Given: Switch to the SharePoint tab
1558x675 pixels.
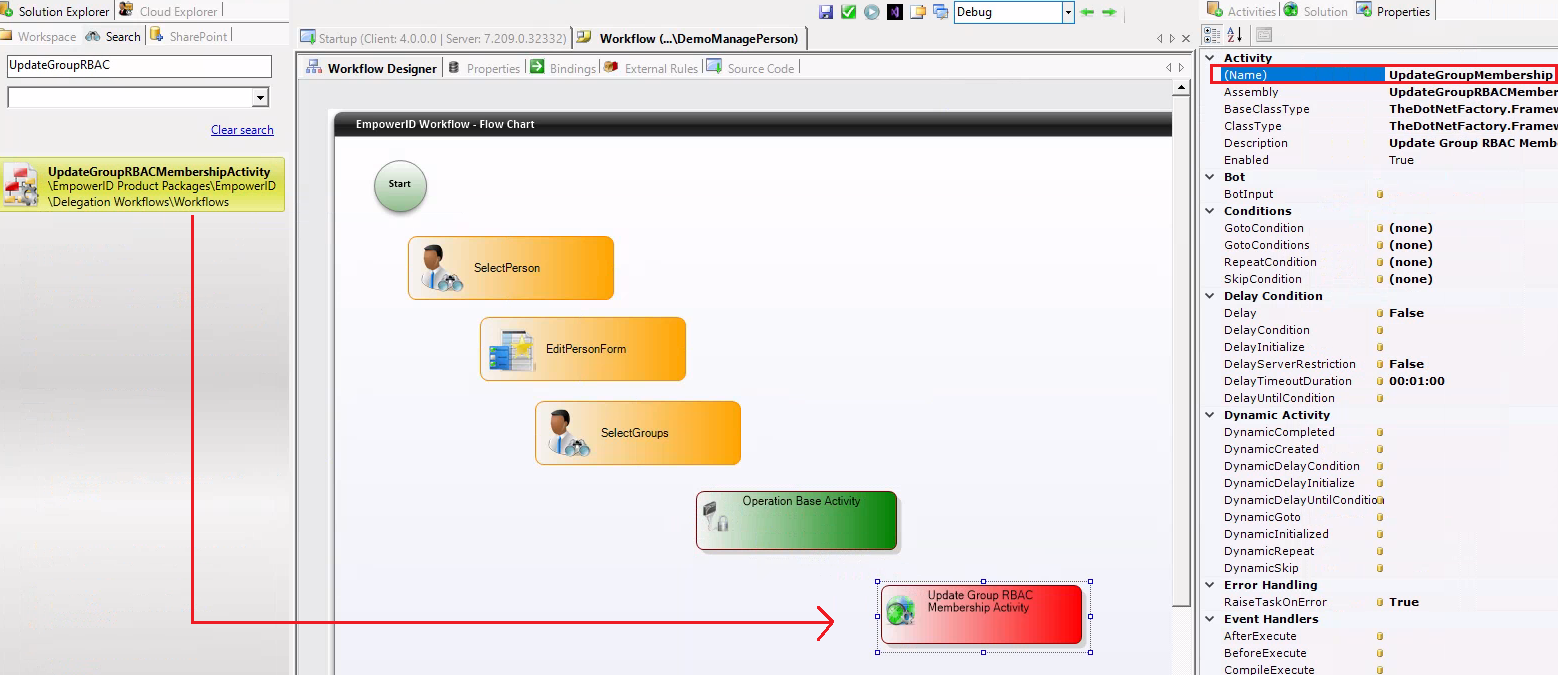Looking at the screenshot, I should coord(190,36).
